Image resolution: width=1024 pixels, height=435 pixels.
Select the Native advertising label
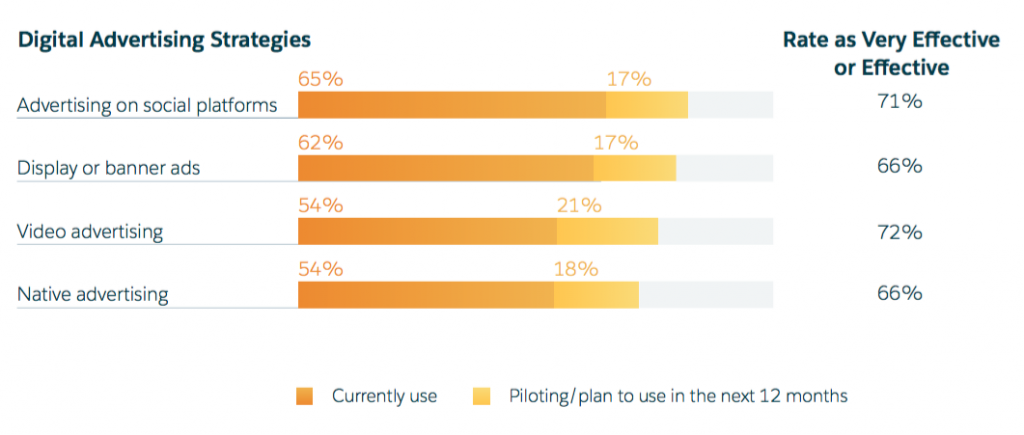point(93,295)
